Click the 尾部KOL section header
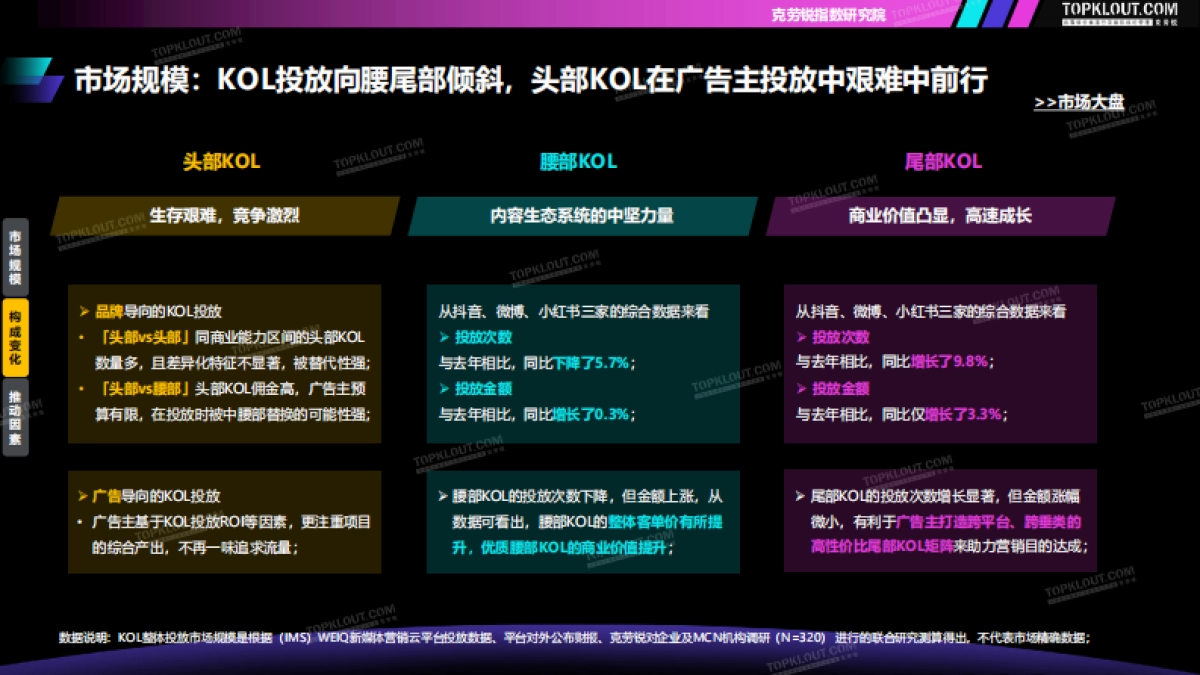1200x675 pixels. click(943, 160)
